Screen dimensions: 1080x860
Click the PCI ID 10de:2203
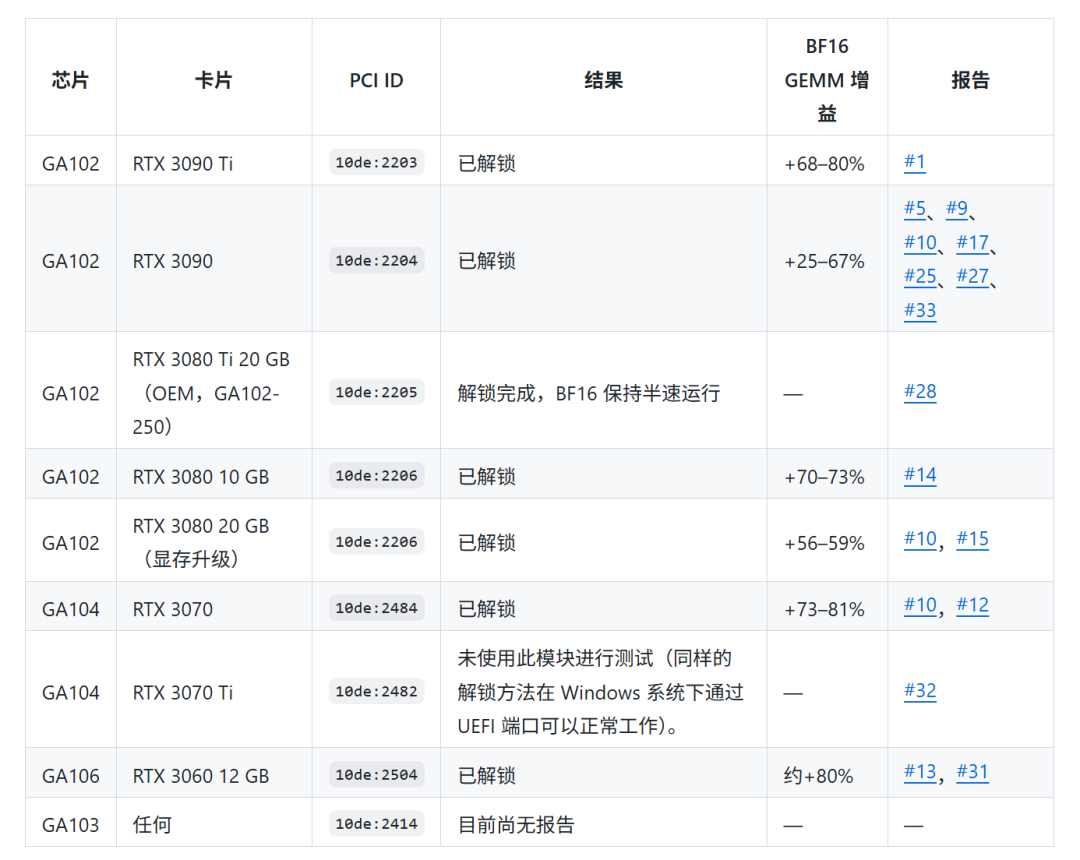(376, 162)
